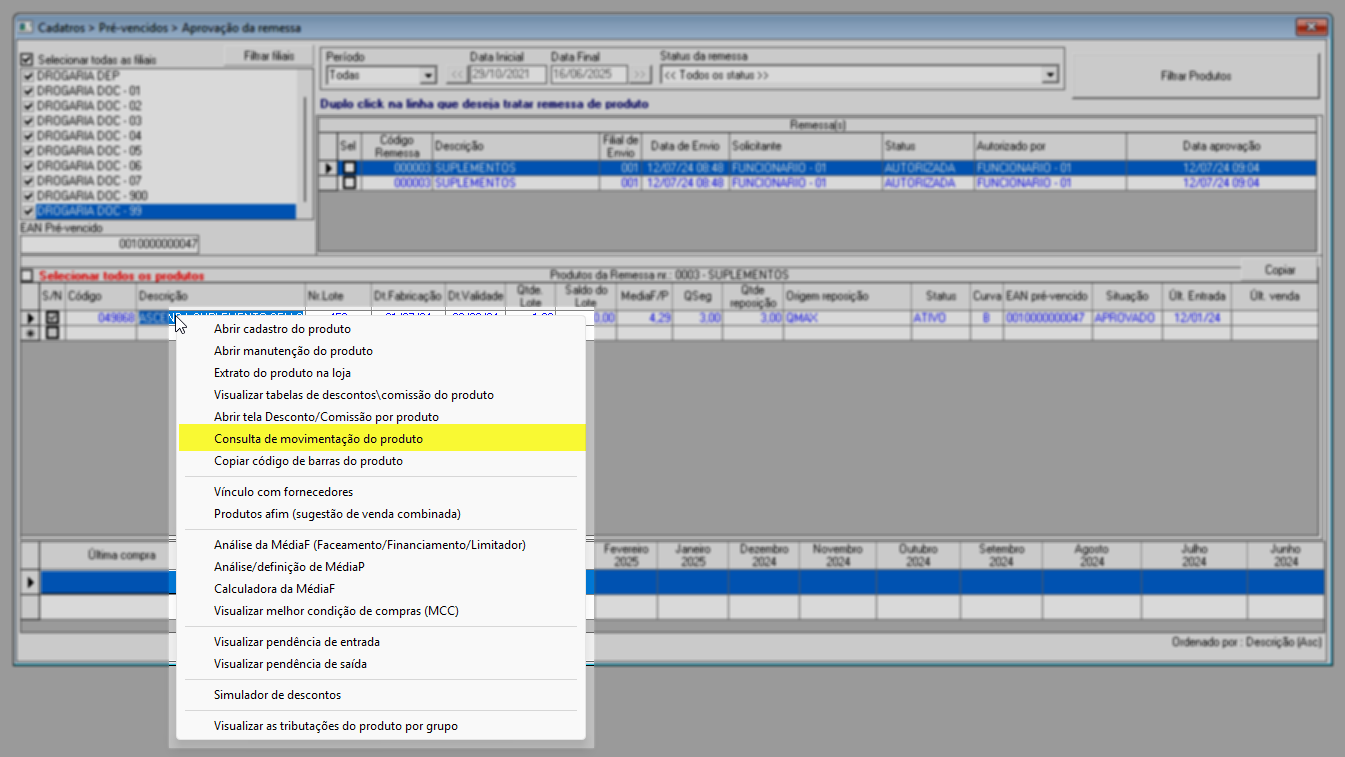This screenshot has height=757, width=1345.
Task: Toggle DROGARIA DOC - 04 checkbox
Action: (27, 135)
